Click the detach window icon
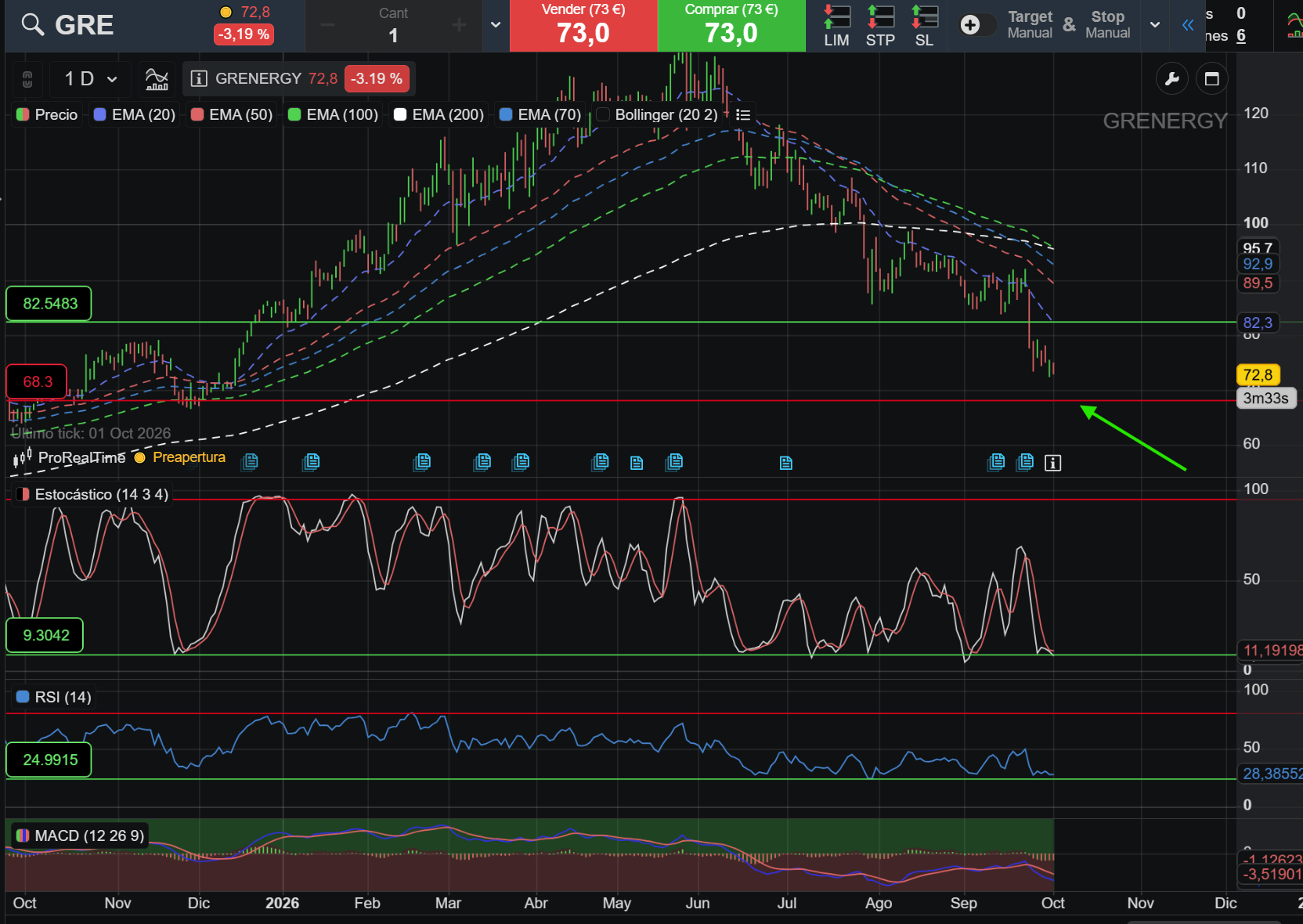This screenshot has width=1303, height=924. click(x=1212, y=79)
